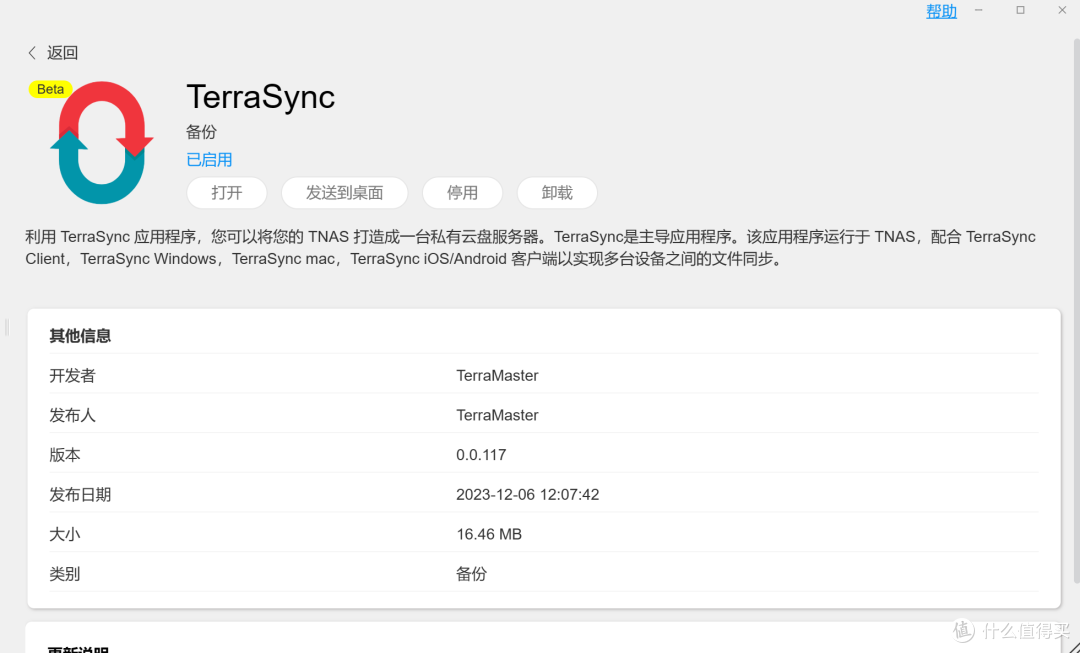The width and height of the screenshot is (1080, 653).
Task: Click the 类别 row label
Action: 65,574
